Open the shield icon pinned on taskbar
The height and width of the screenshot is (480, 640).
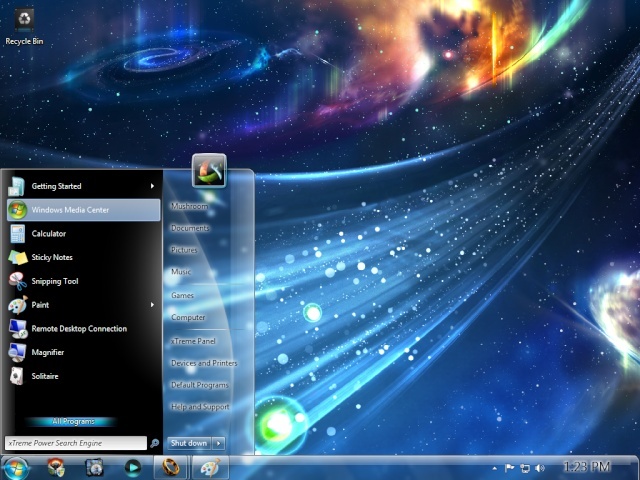pos(56,468)
